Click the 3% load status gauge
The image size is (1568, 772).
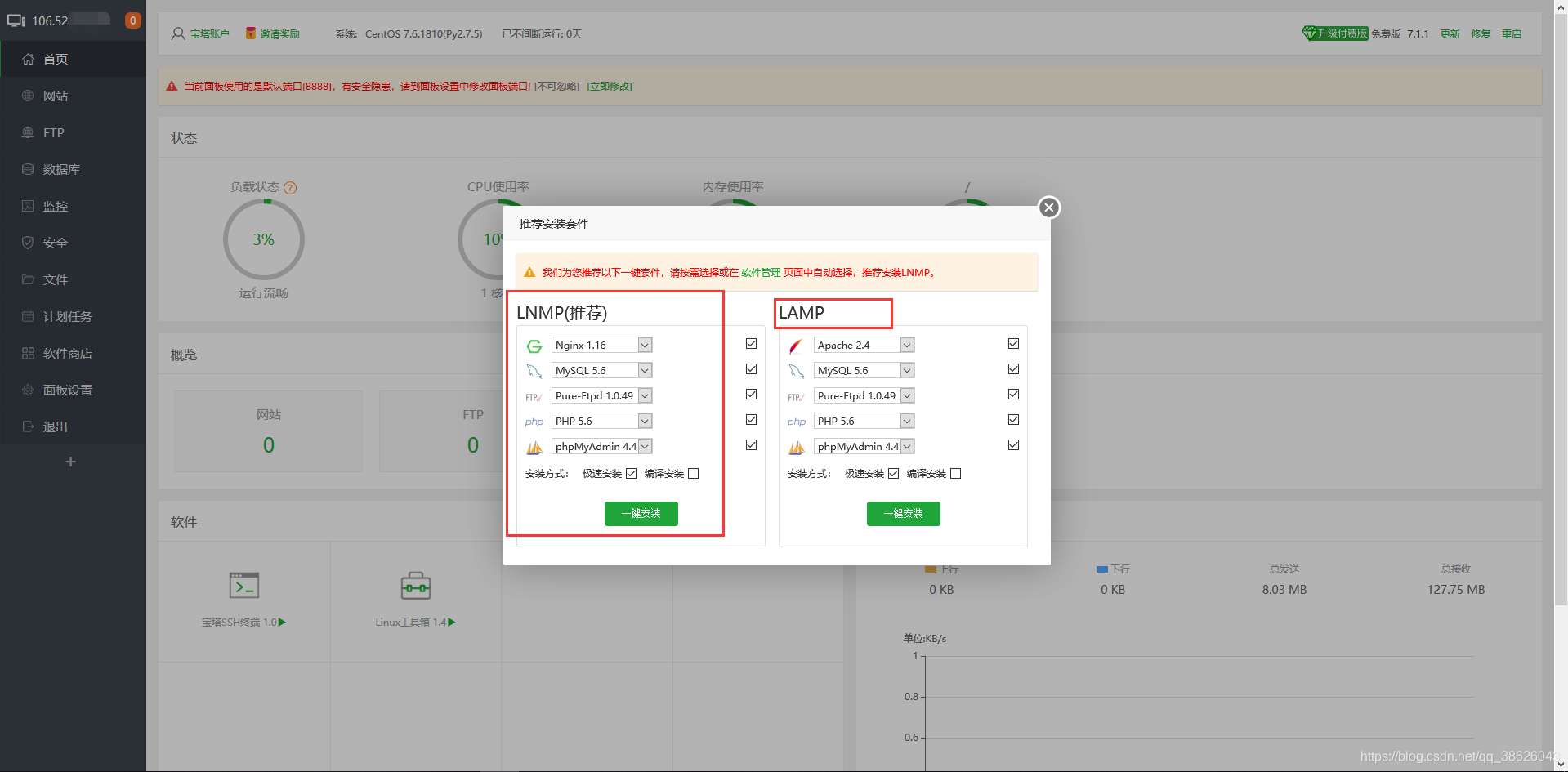[264, 240]
